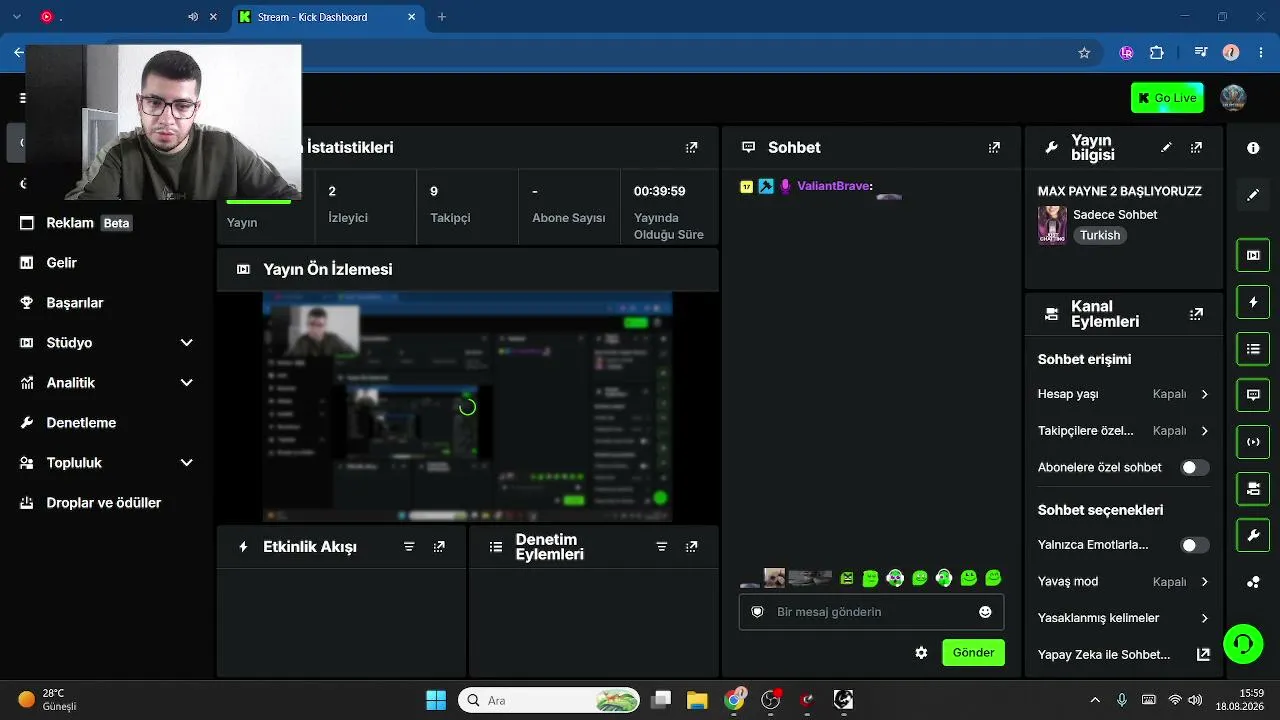Viewport: 1280px width, 720px height.
Task: Open File Explorer from the taskbar
Action: click(697, 700)
